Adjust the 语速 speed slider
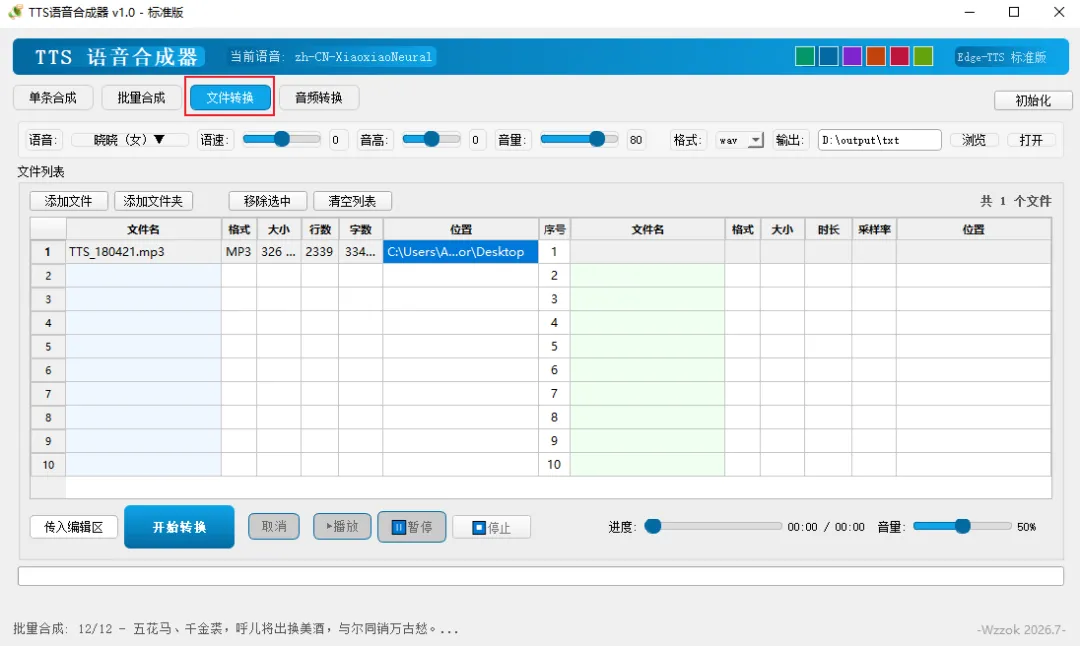Image resolution: width=1080 pixels, height=646 pixels. pos(281,139)
